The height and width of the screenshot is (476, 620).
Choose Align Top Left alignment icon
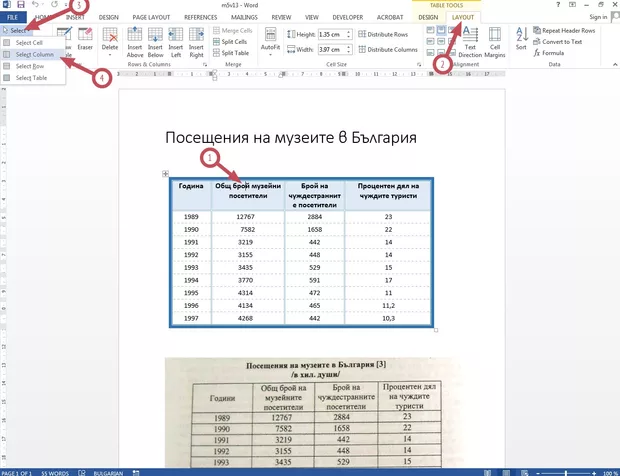431,30
